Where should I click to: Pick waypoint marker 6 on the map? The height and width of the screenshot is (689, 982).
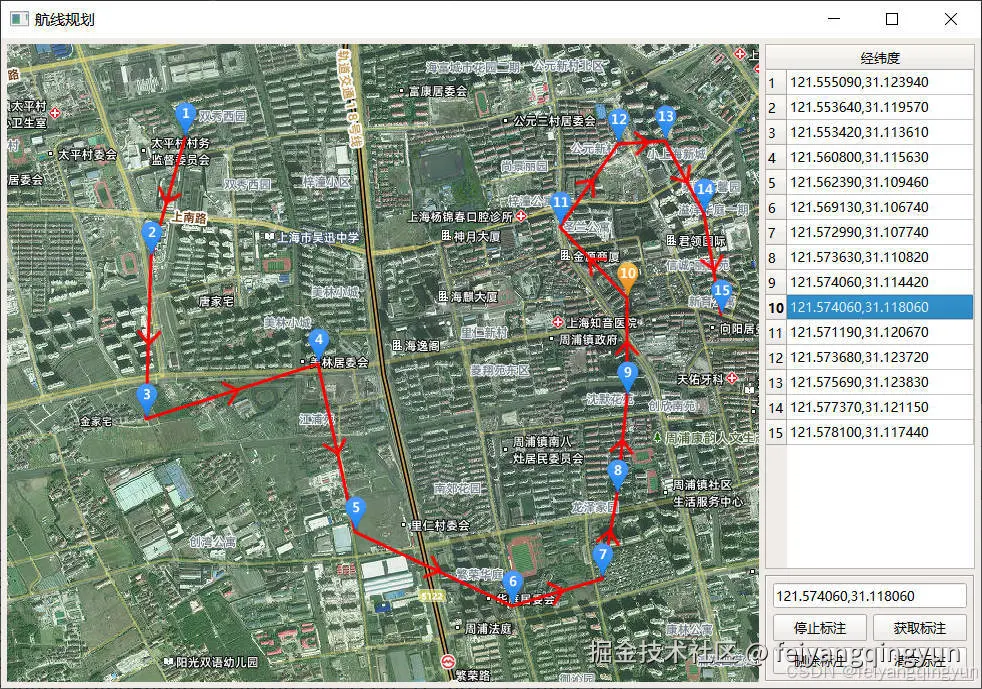click(513, 584)
